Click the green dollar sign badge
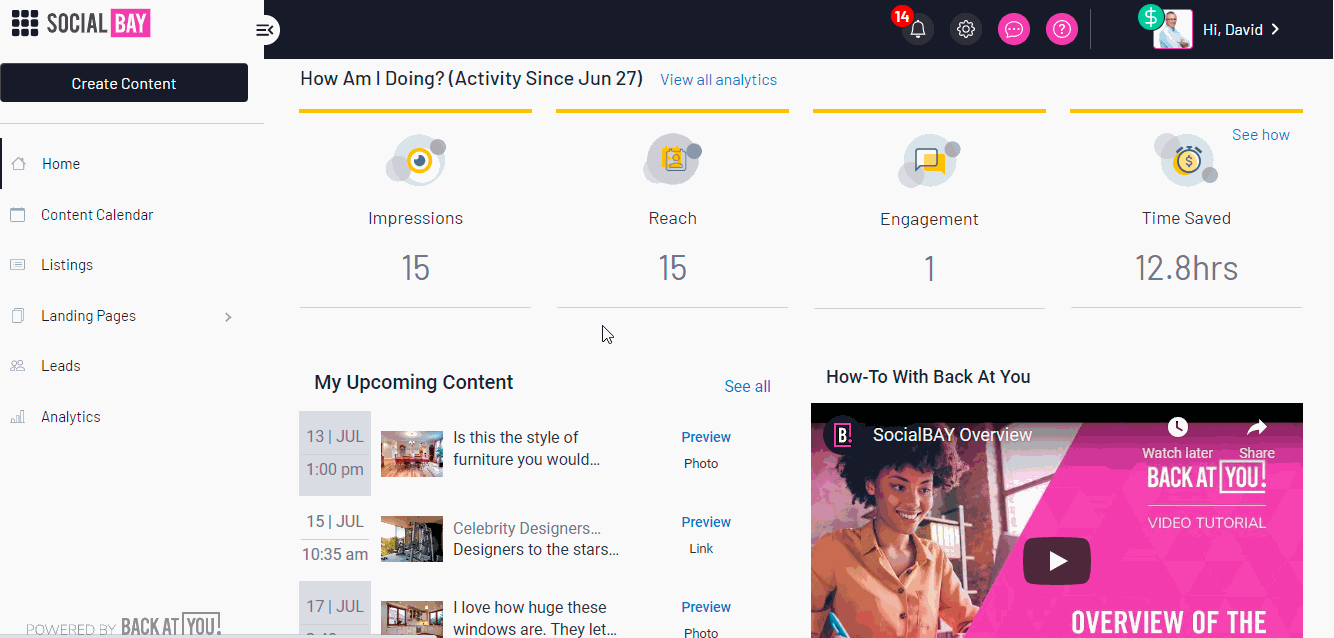 [1151, 17]
